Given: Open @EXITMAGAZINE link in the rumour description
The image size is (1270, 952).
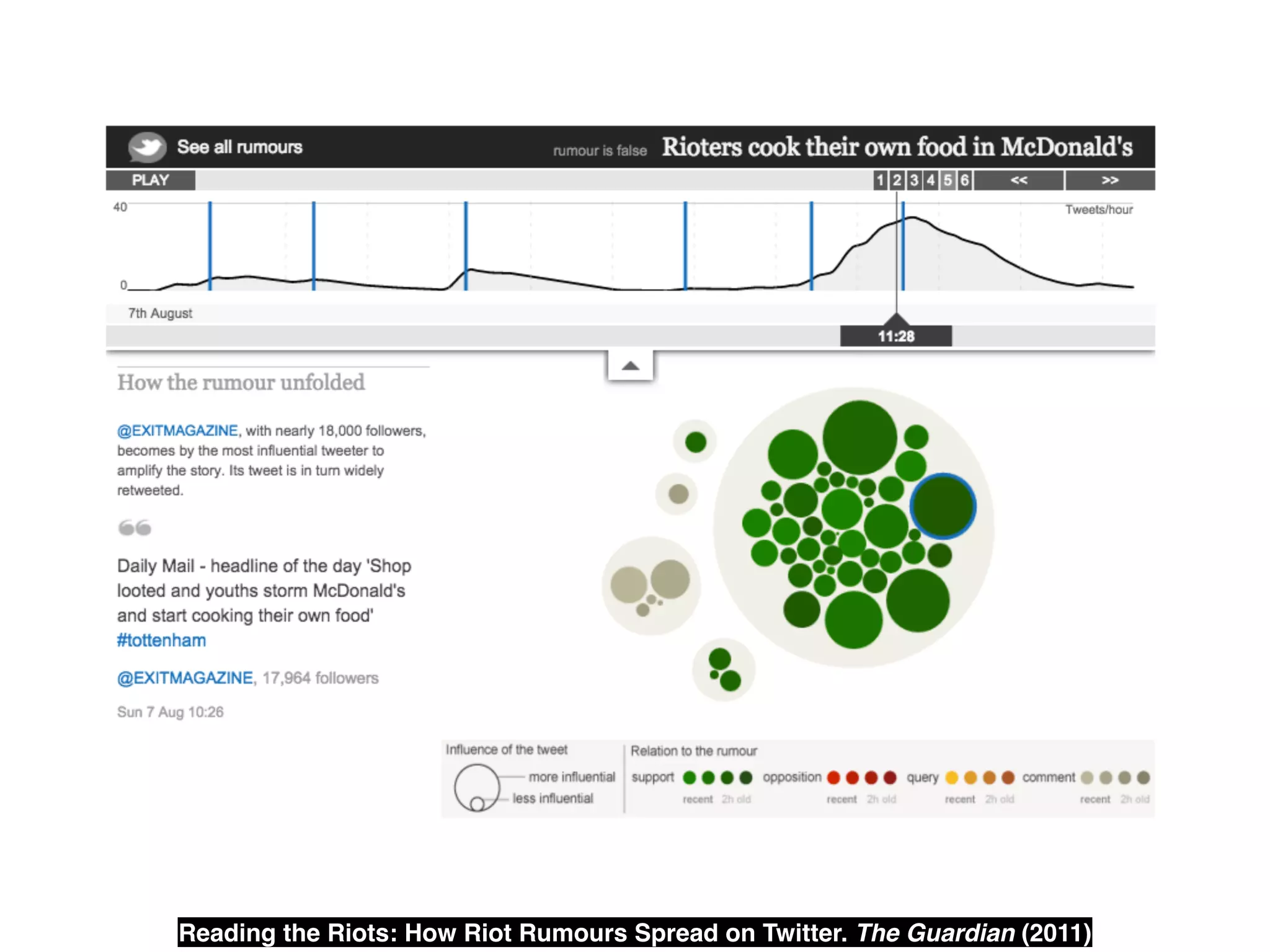Looking at the screenshot, I should click(x=177, y=430).
